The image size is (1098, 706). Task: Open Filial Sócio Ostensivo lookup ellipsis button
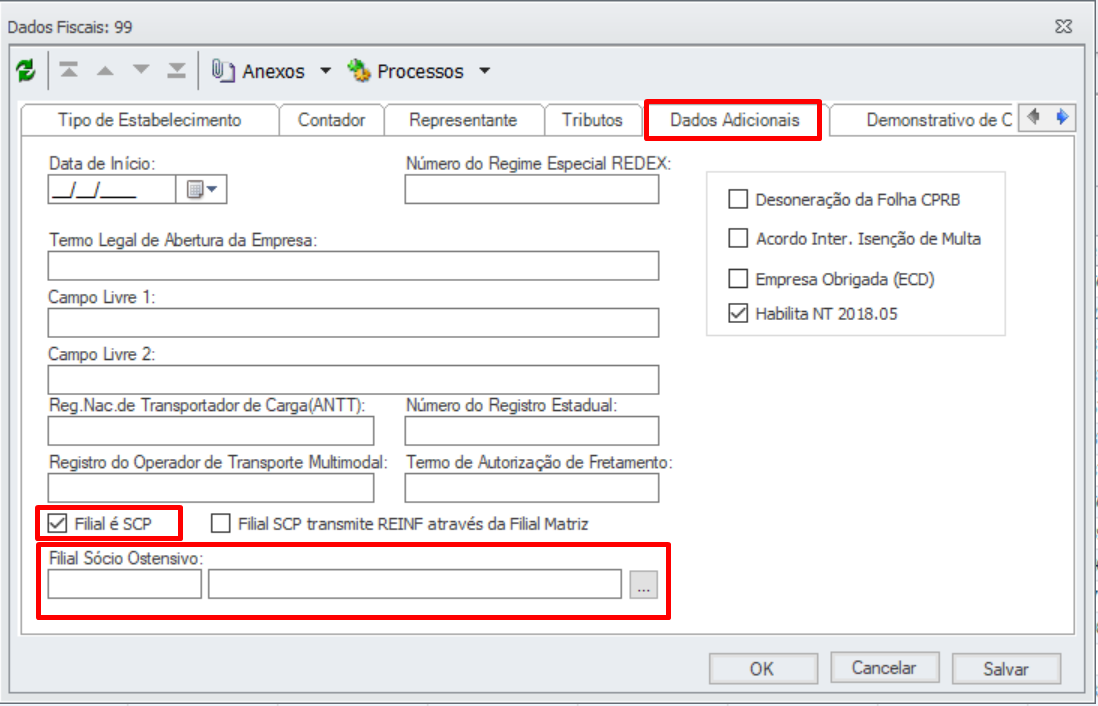click(644, 584)
